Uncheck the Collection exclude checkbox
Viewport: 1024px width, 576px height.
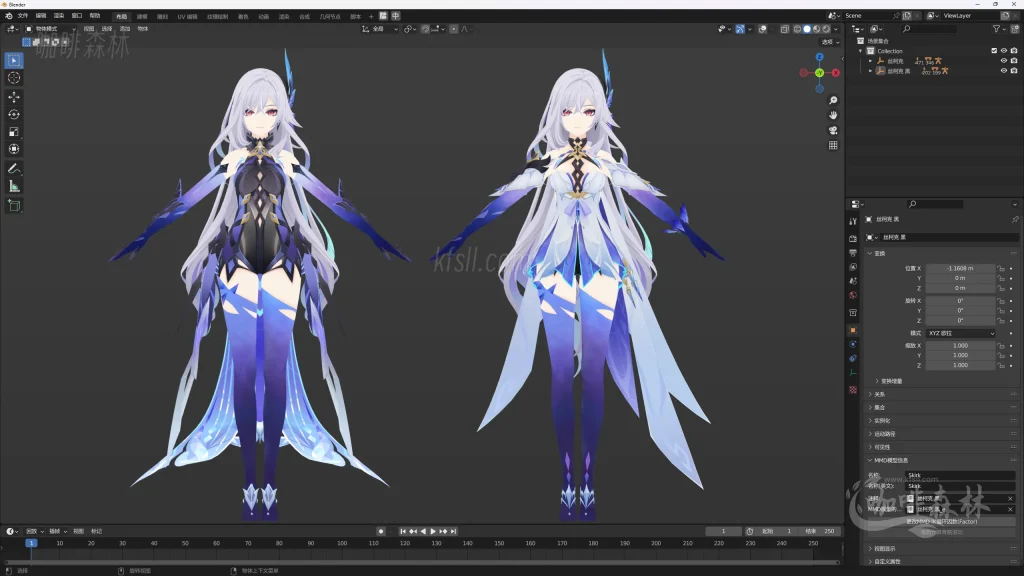pos(994,51)
